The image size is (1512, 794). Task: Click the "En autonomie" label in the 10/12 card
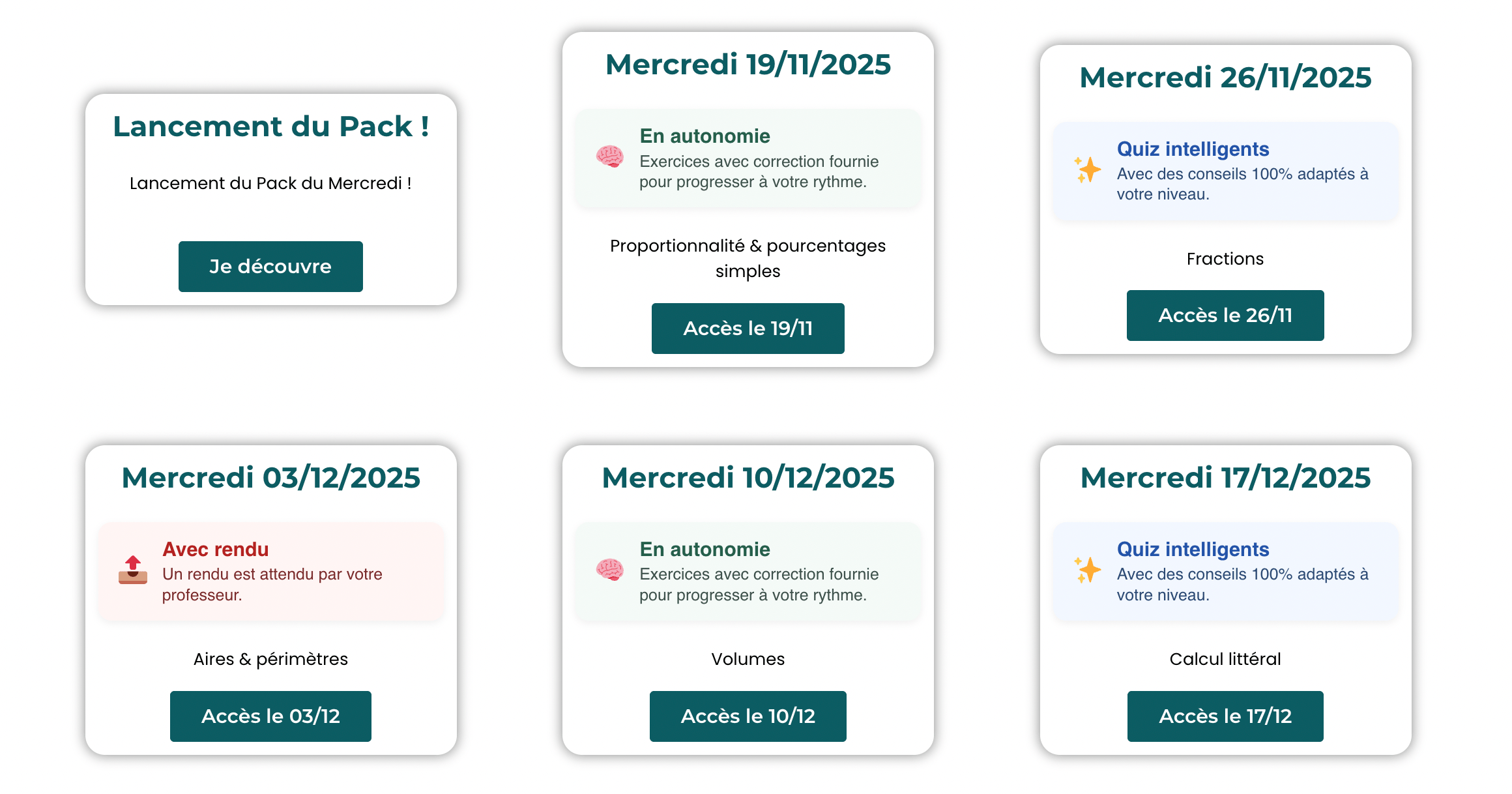705,550
